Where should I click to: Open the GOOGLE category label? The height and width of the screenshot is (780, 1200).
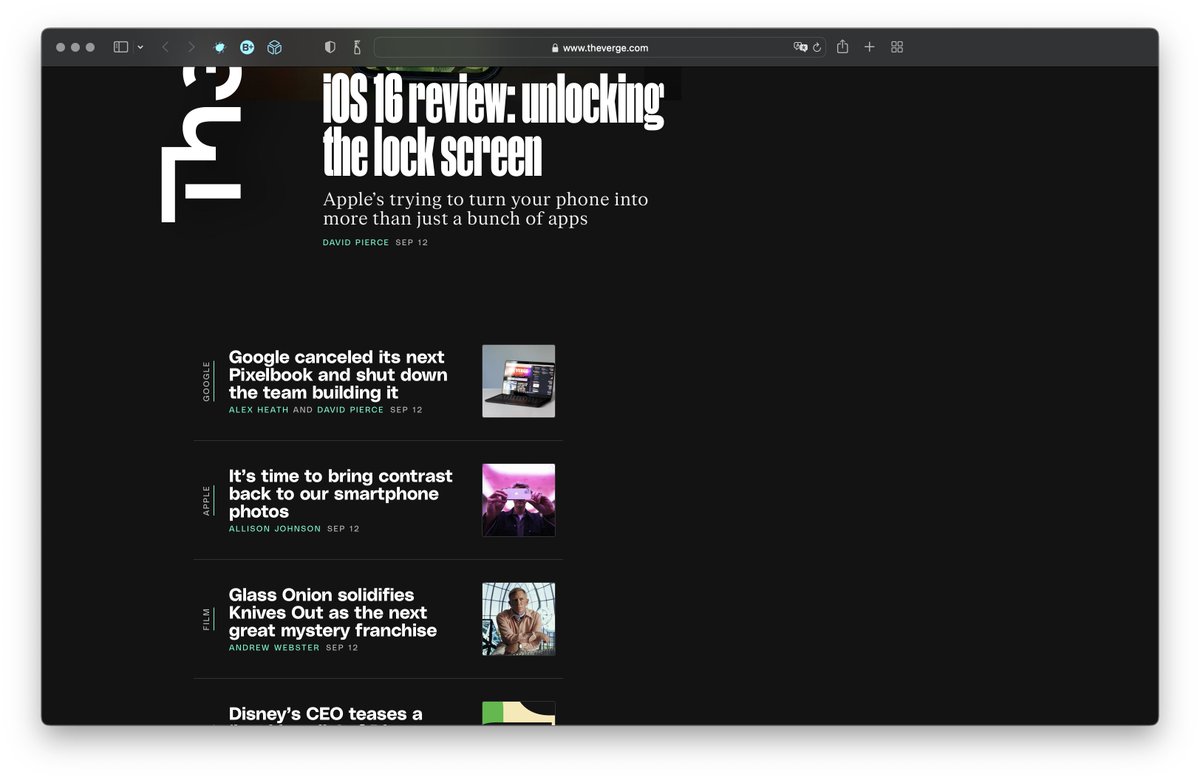pyautogui.click(x=207, y=381)
